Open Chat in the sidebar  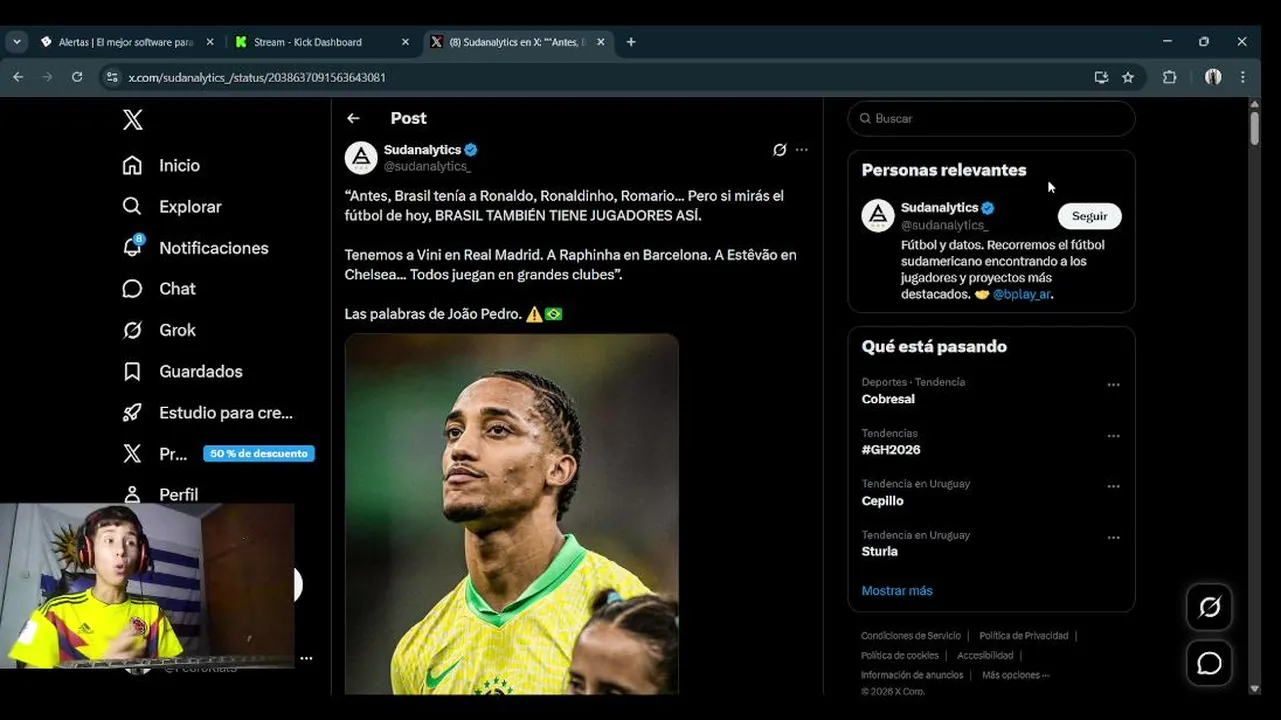pos(158,289)
